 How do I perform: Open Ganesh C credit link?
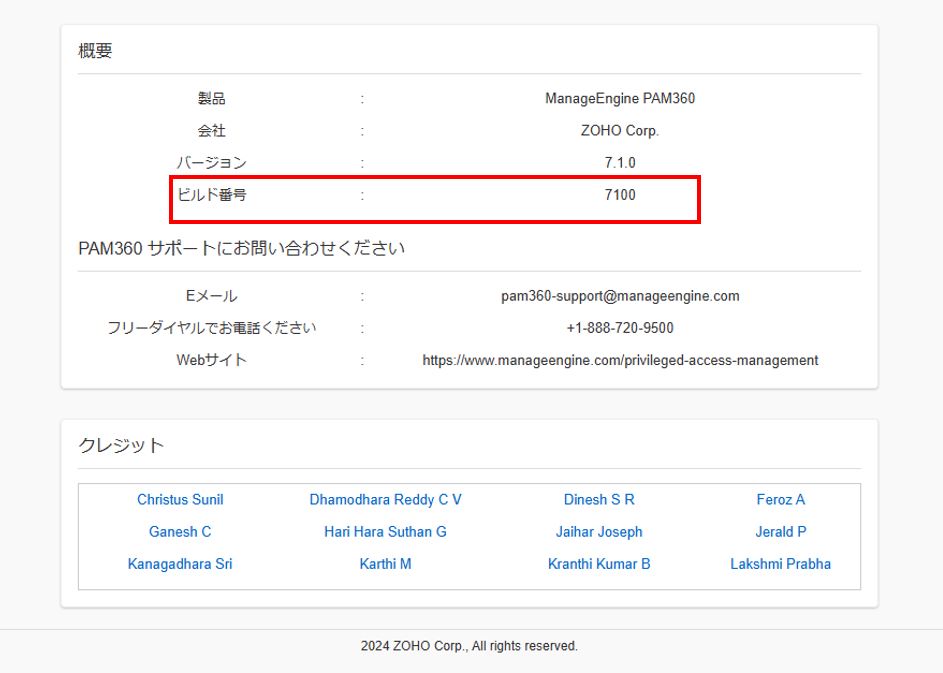point(180,532)
